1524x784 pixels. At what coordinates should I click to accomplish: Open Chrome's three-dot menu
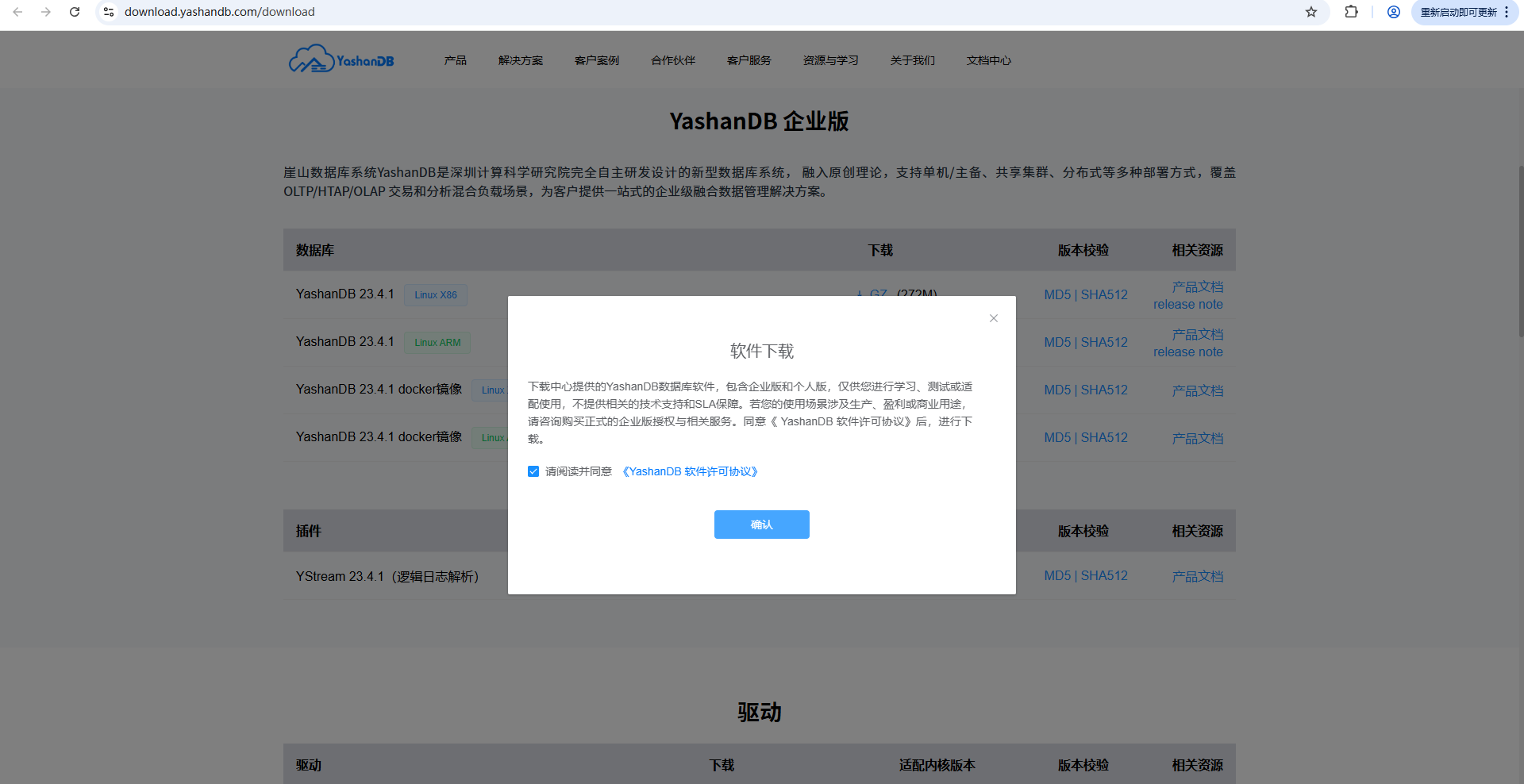(1507, 12)
